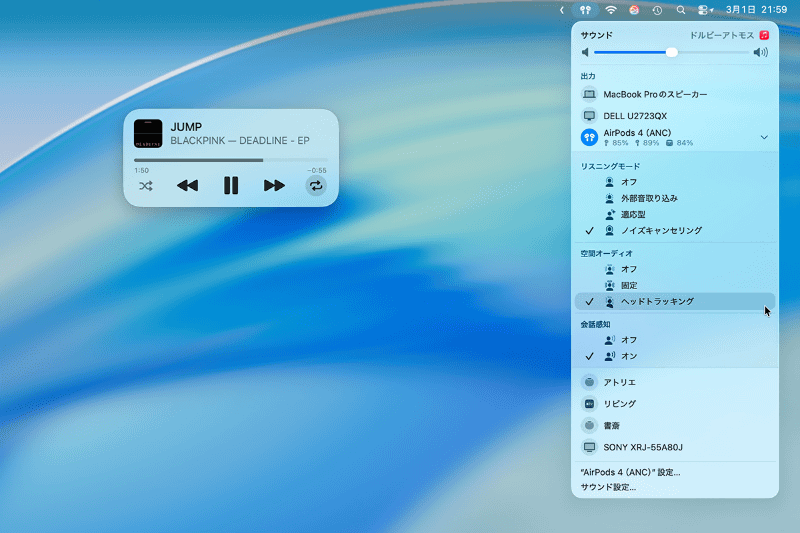The height and width of the screenshot is (533, 800).
Task: Pause the song JUMP
Action: (x=231, y=186)
